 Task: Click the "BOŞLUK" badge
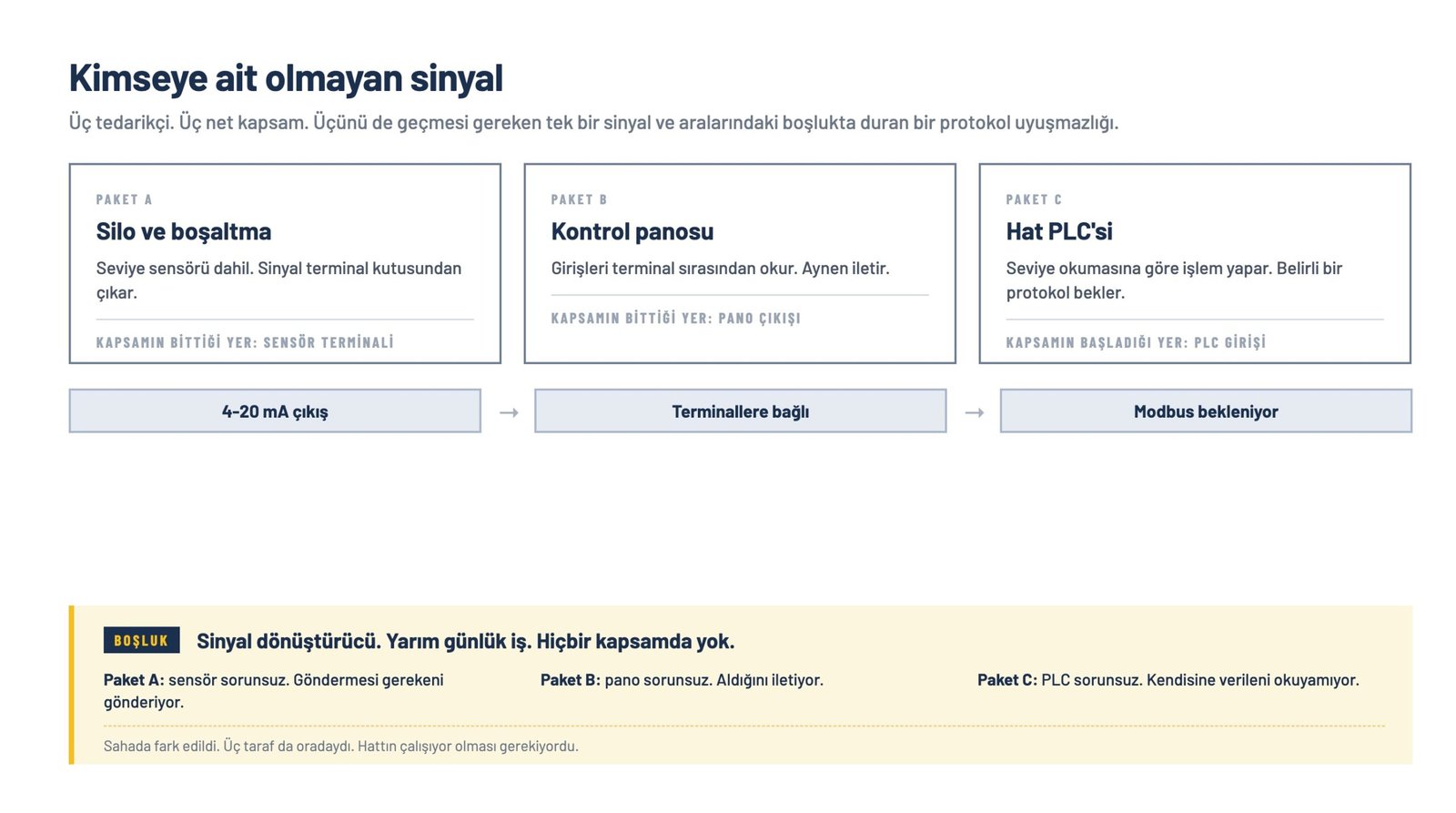(142, 641)
